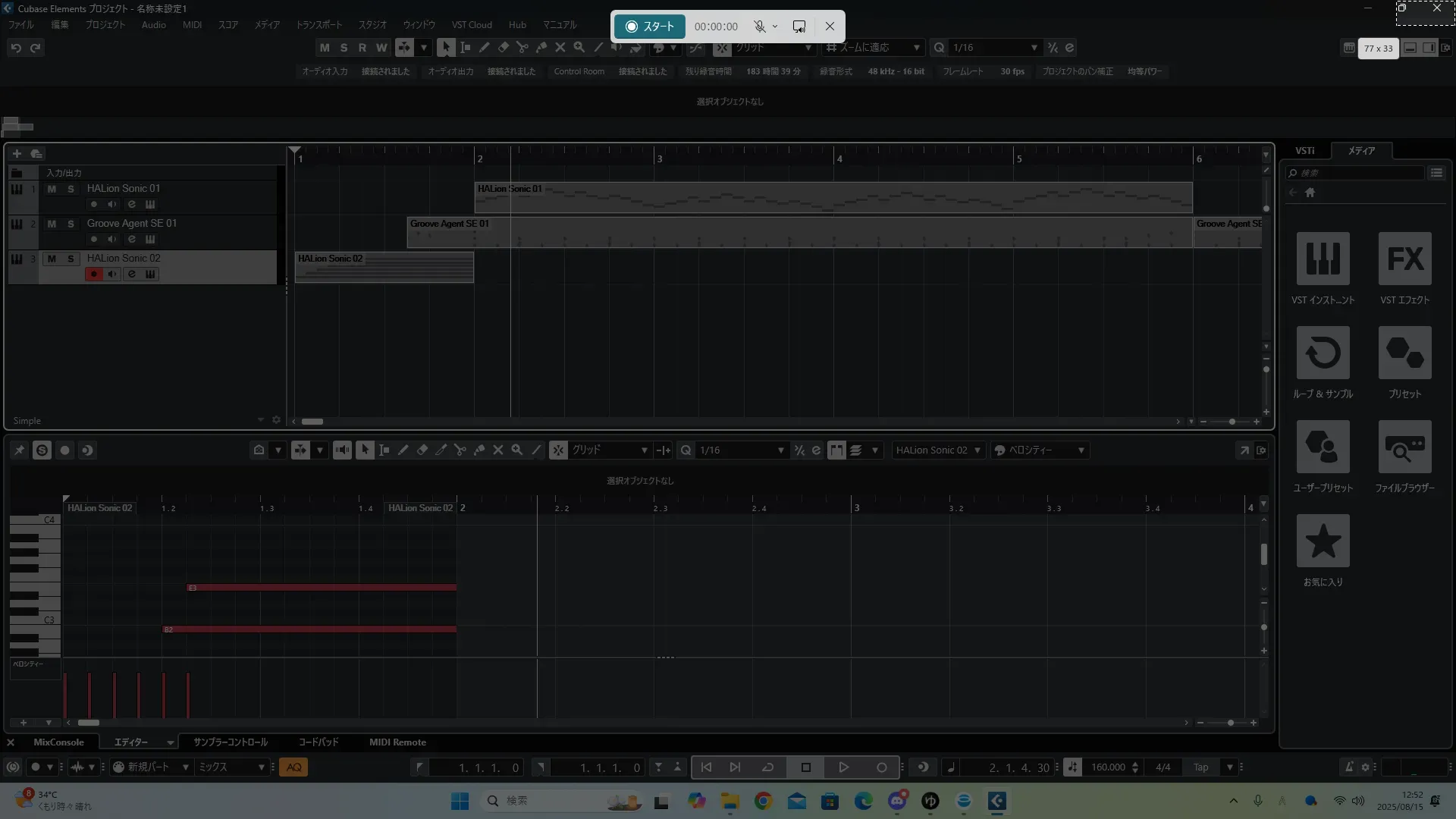Viewport: 1456px width, 819px height.
Task: Open Loops & Samples media tile
Action: (1323, 353)
